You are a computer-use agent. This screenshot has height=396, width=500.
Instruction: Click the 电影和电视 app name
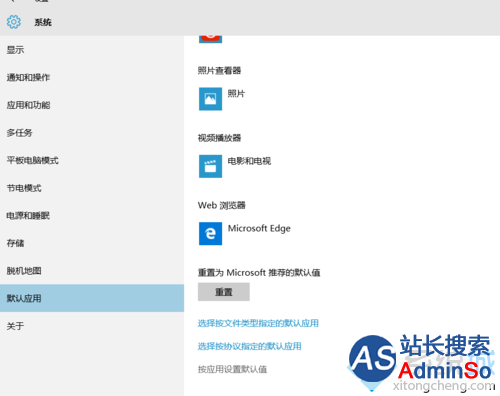[249, 161]
